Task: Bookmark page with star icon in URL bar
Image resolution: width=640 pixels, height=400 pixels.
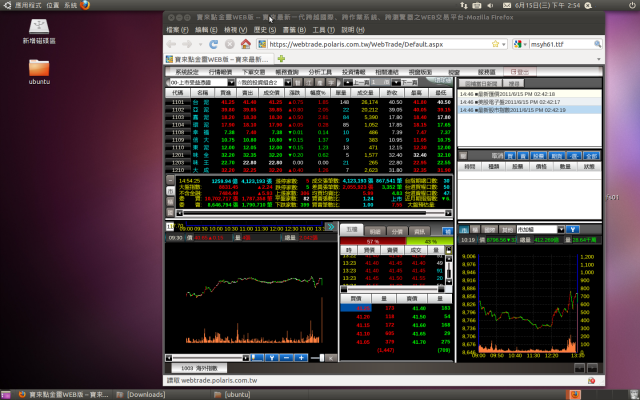Action: [495, 44]
